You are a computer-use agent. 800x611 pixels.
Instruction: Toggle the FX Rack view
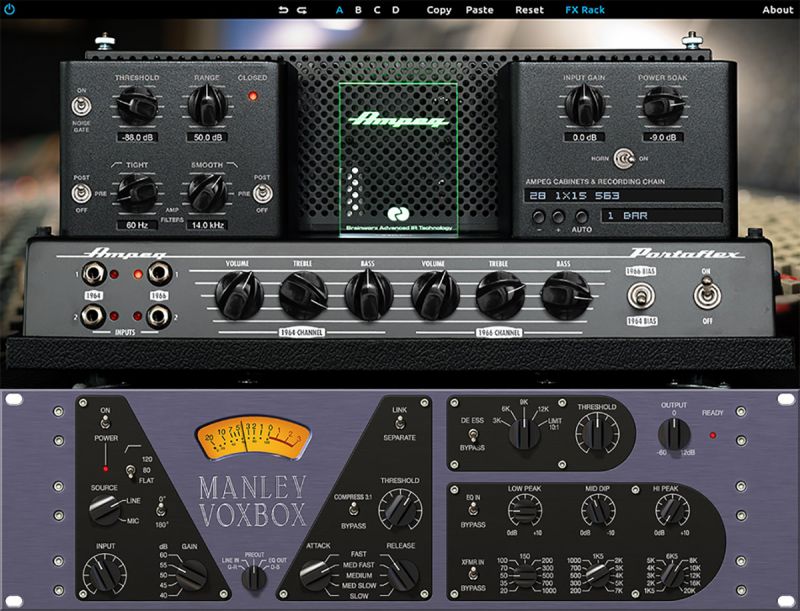pos(585,10)
